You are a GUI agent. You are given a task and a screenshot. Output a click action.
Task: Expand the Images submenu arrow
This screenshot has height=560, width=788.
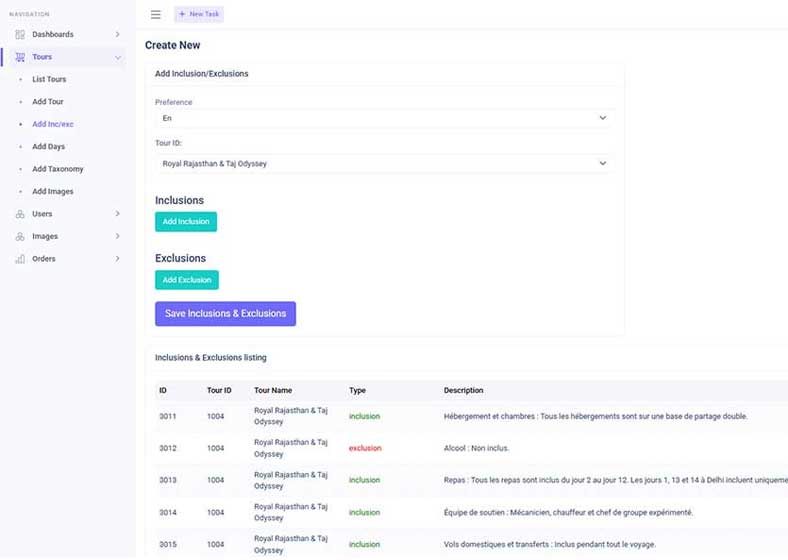pos(117,237)
